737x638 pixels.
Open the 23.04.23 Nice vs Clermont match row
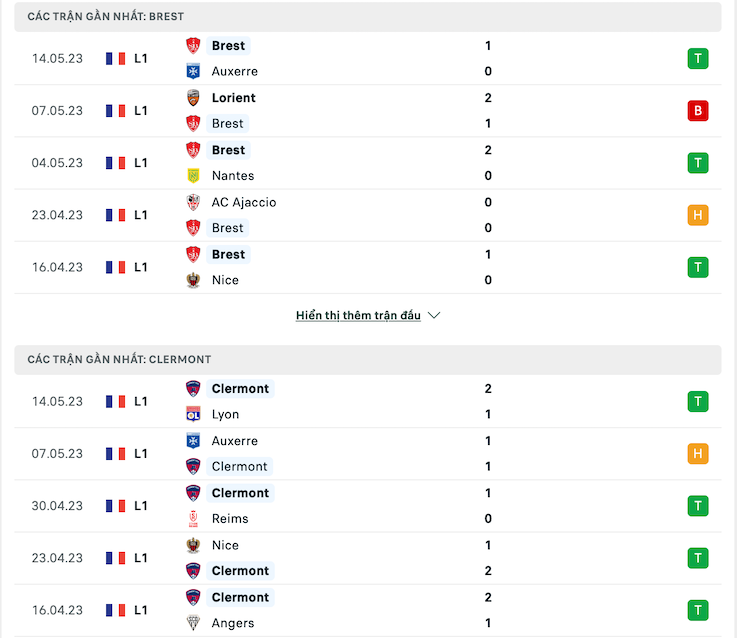point(368,558)
